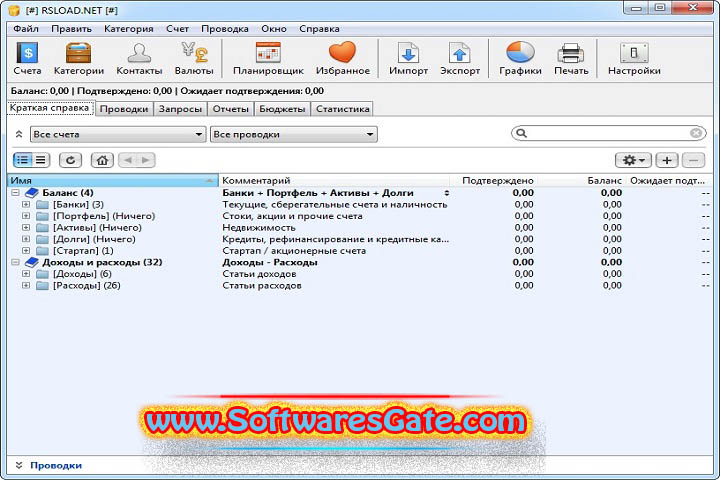Screen dimensions: 720x480
Task: Click the Экспорт toolbar icon
Action: tap(460, 58)
